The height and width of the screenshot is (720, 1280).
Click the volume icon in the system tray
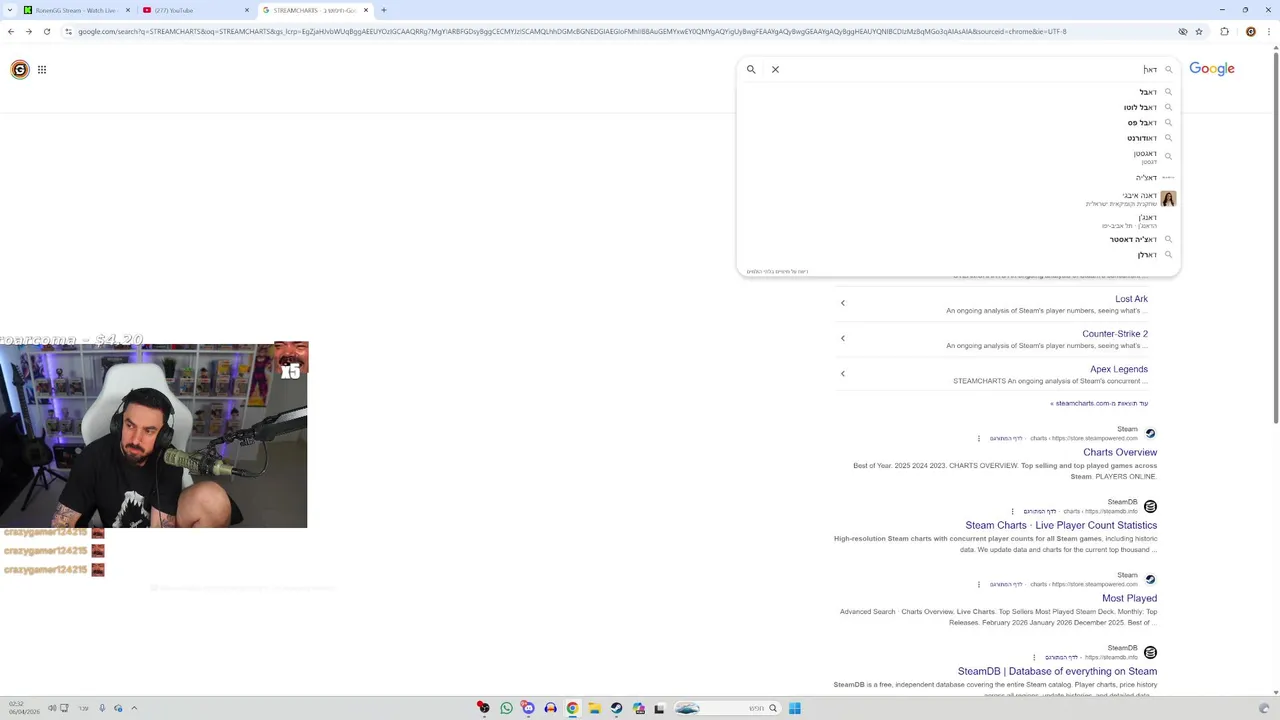[x=52, y=708]
